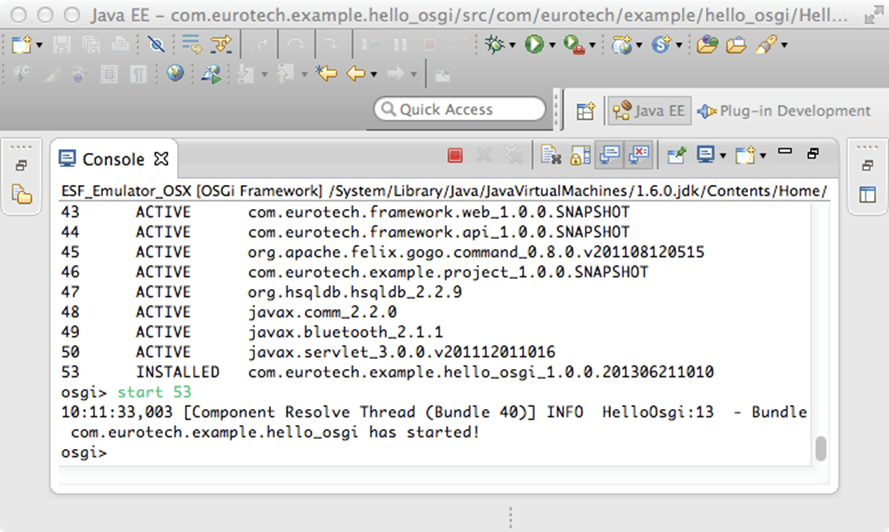Click the Display Selected Console icon
The image size is (889, 532).
pos(705,154)
